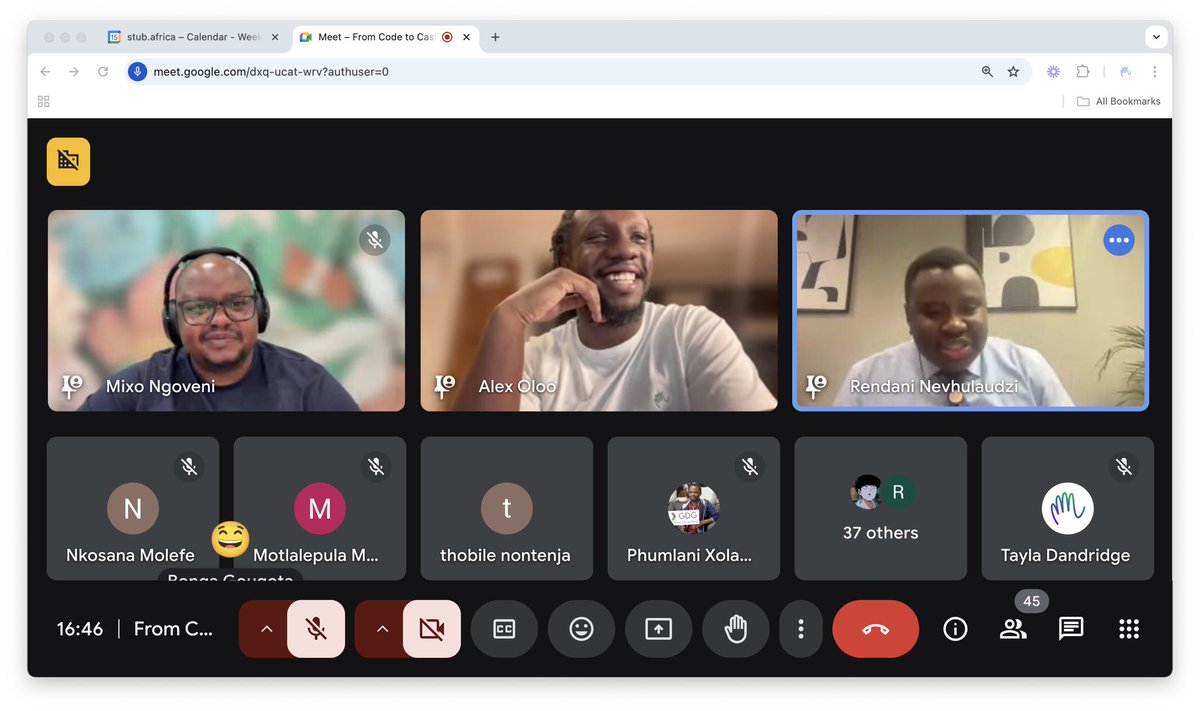Click the yellow camera-off indicator
The height and width of the screenshot is (711, 1200).
[68, 160]
